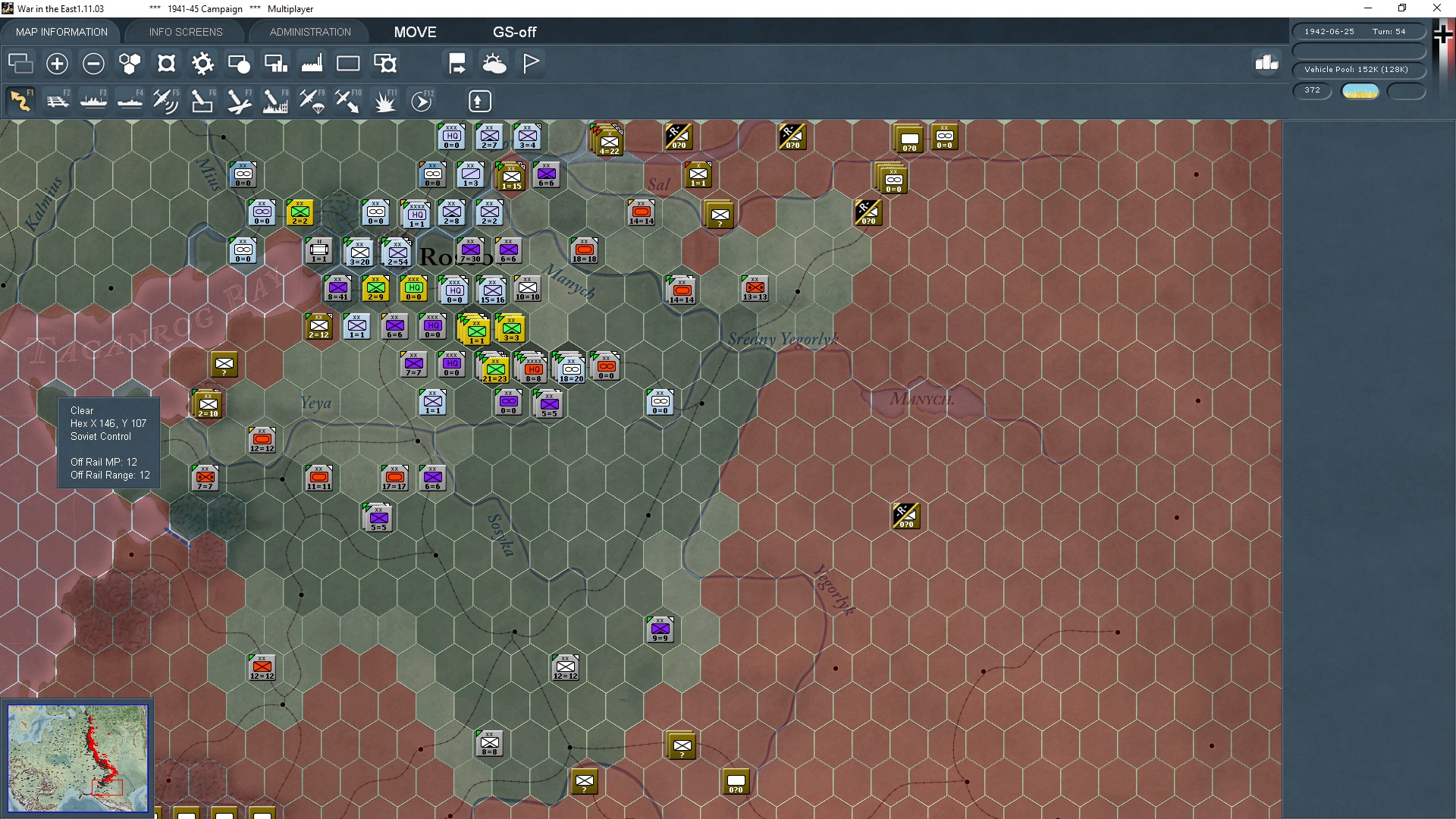Select the red unit counter 18=18
1456x819 pixels.
(584, 251)
